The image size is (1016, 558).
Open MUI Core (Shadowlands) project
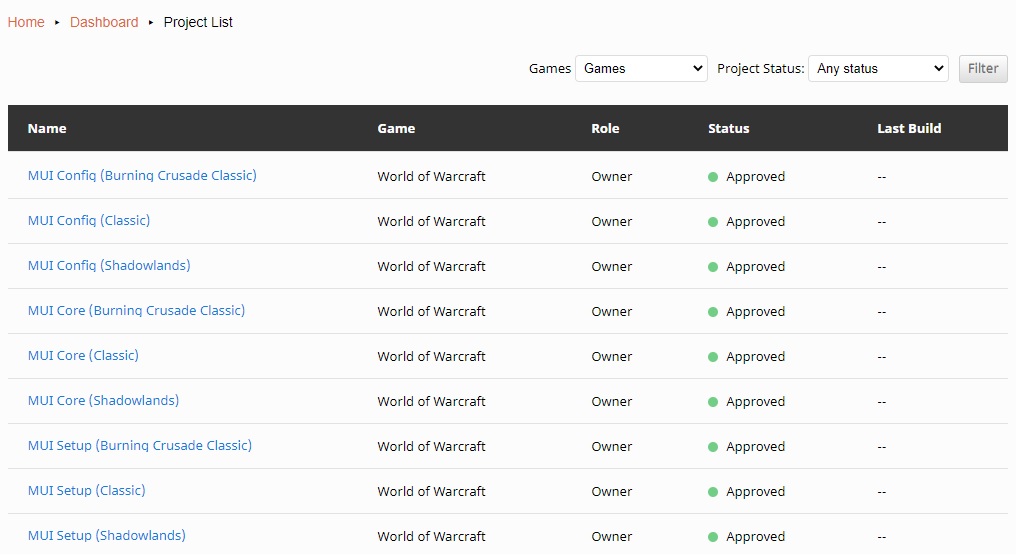103,401
